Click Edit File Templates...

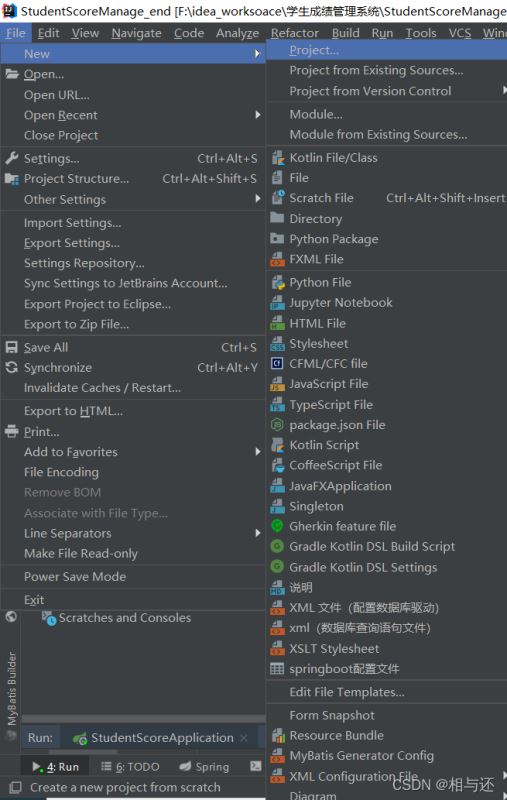click(x=347, y=692)
